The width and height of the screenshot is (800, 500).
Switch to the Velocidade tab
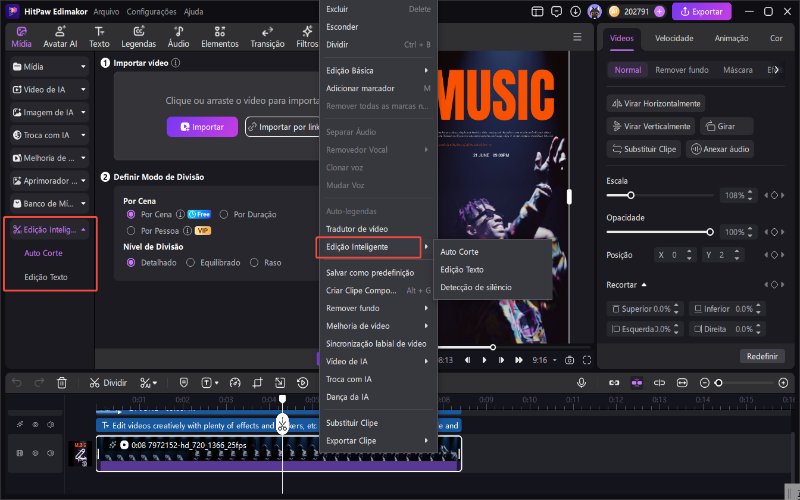pyautogui.click(x=674, y=38)
